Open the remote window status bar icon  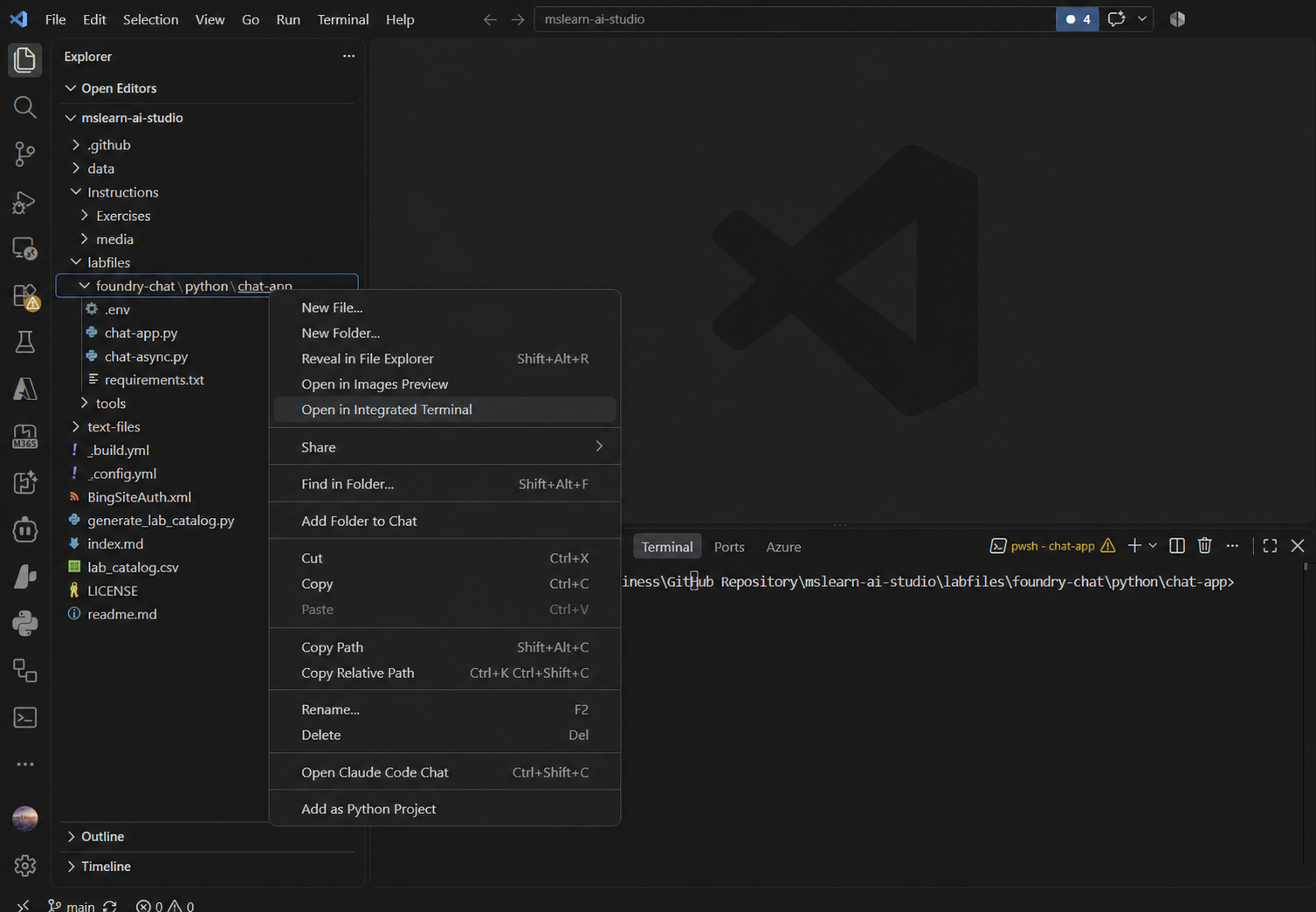(23, 905)
